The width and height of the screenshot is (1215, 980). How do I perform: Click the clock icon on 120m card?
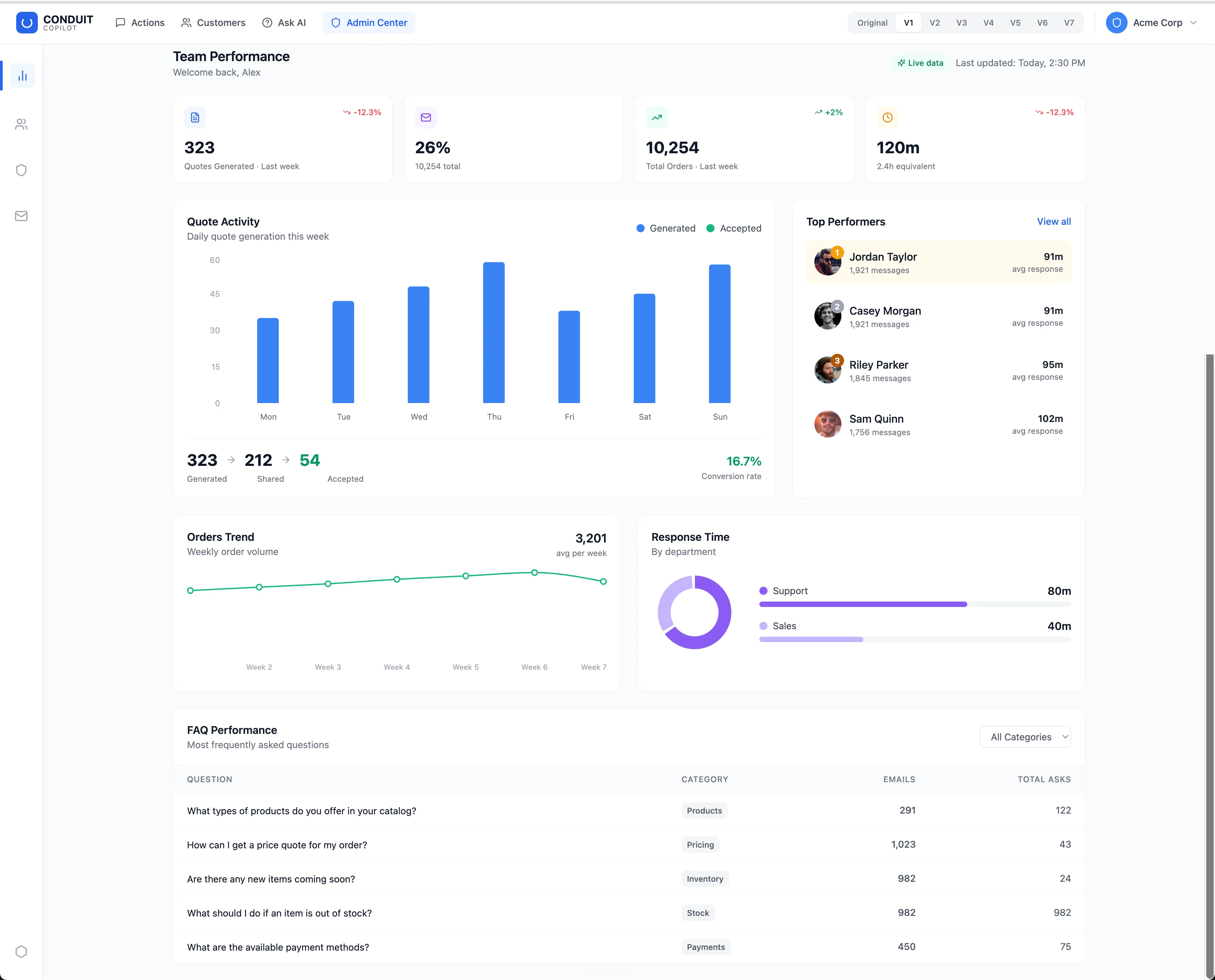point(888,117)
